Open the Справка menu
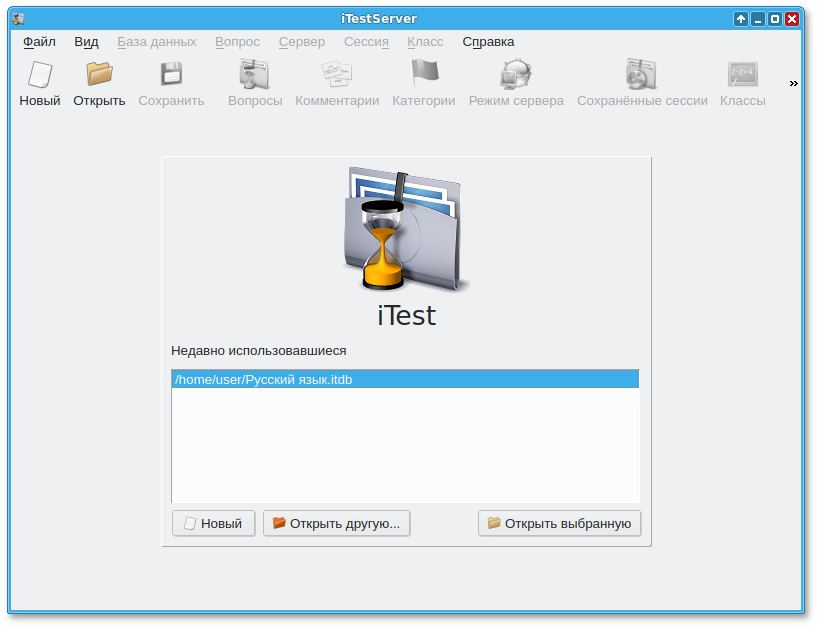 (488, 42)
